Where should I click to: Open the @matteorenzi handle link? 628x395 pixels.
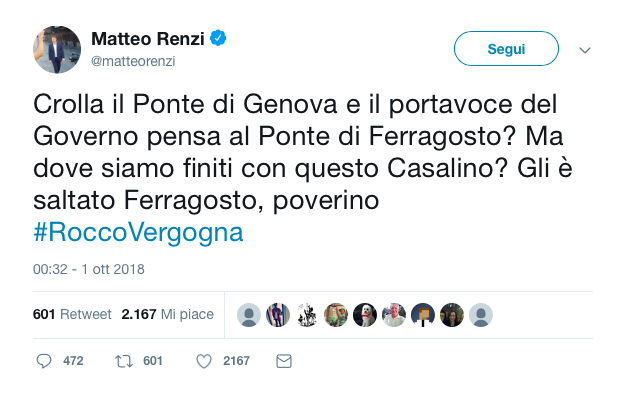(133, 61)
